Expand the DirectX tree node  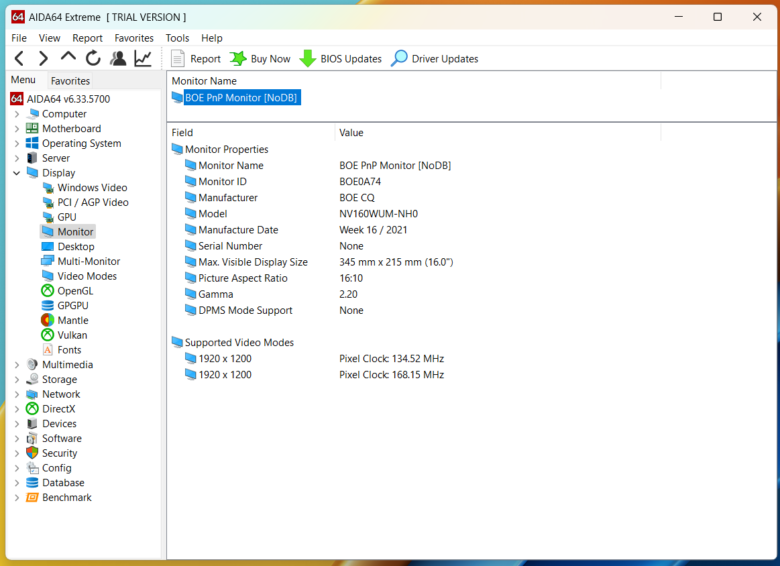tap(17, 409)
